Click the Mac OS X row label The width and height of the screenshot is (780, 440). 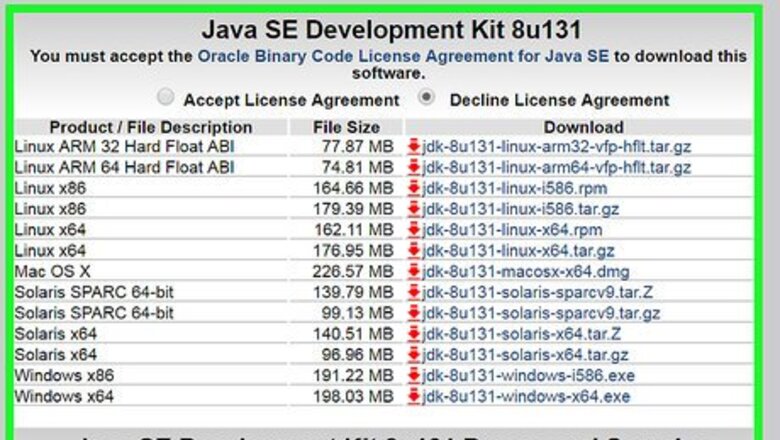[x=52, y=272]
